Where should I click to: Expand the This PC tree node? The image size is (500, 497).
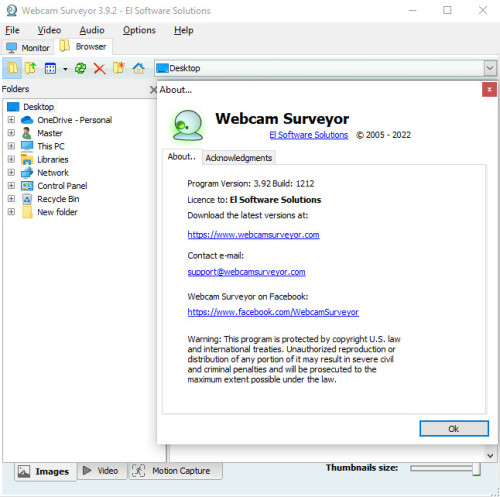11,146
